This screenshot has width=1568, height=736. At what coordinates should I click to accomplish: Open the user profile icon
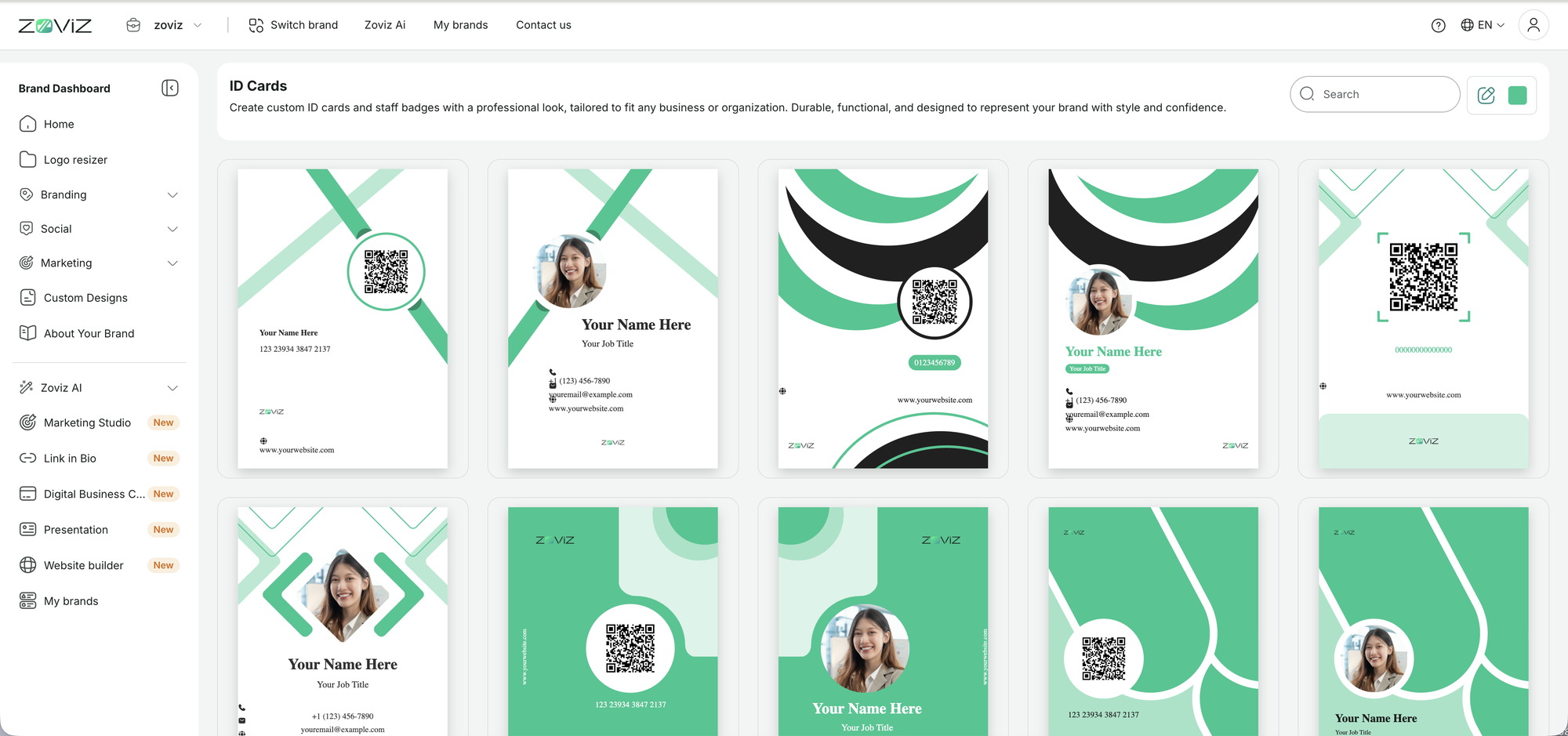coord(1534,25)
